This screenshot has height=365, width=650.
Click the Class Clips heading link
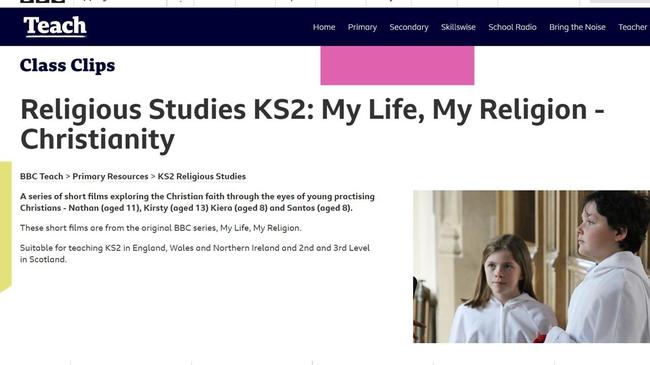(68, 66)
